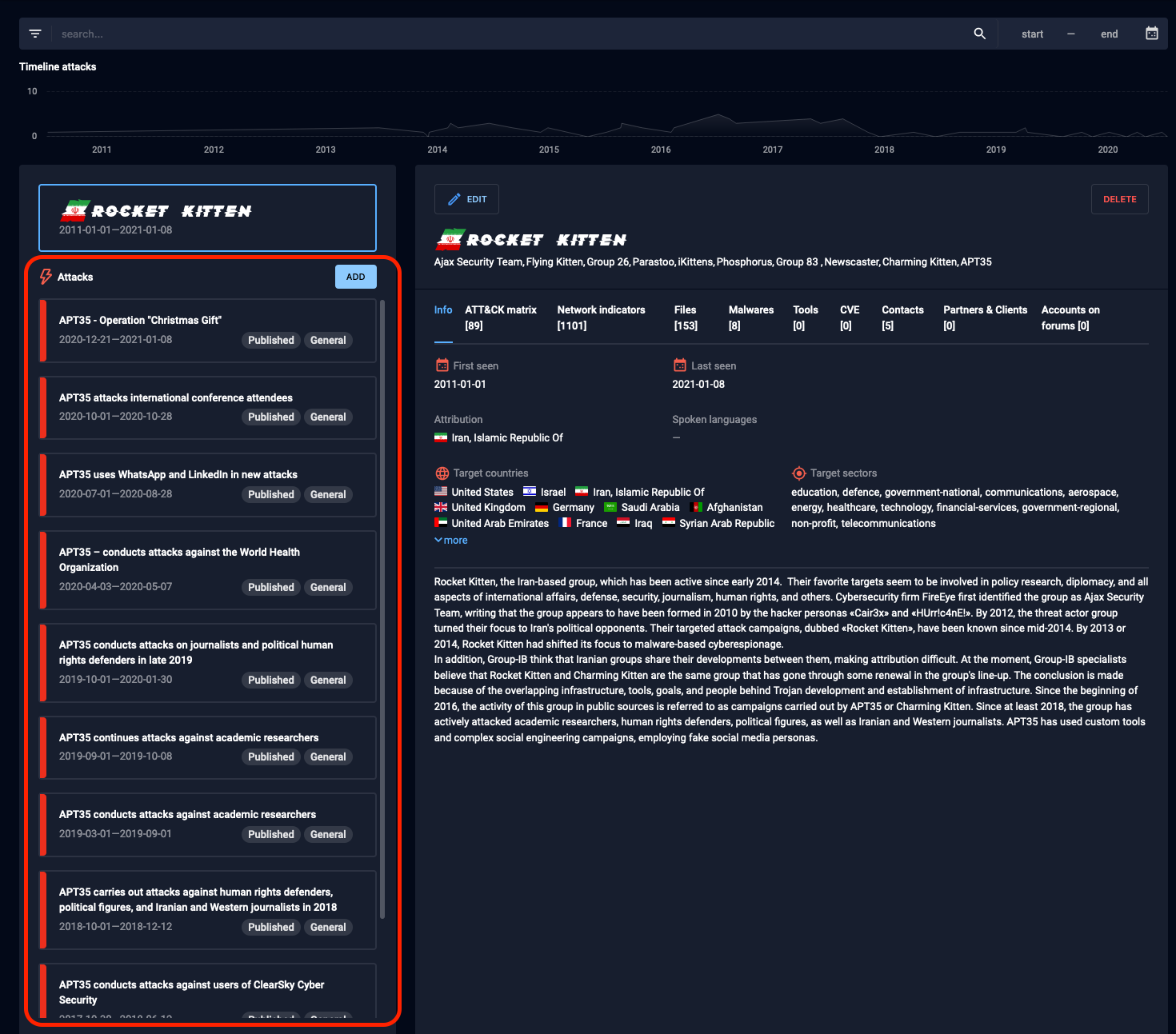
Task: Click the United Arab Emirates flag icon
Action: (x=441, y=523)
